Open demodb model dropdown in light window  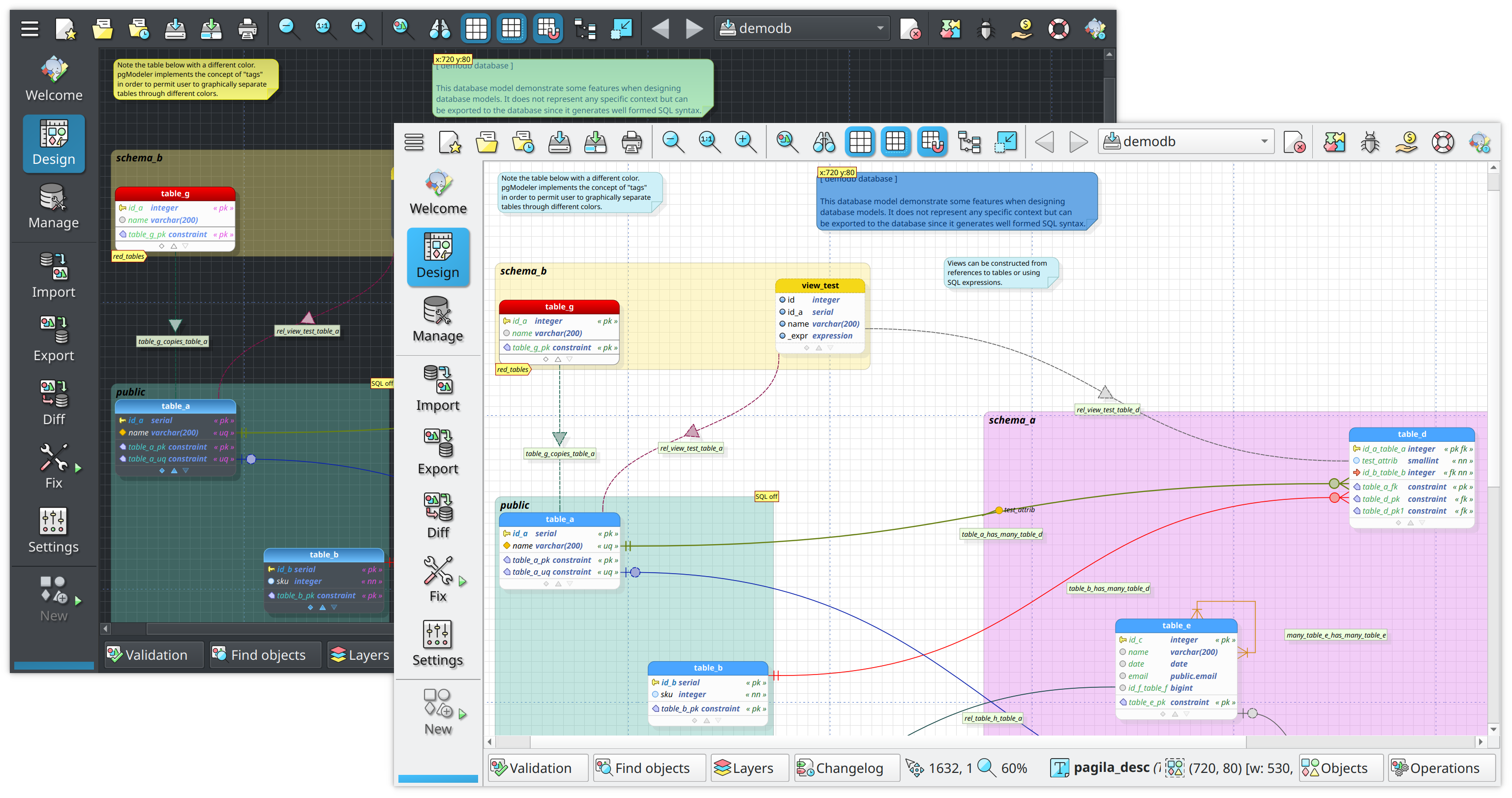[x=1186, y=142]
